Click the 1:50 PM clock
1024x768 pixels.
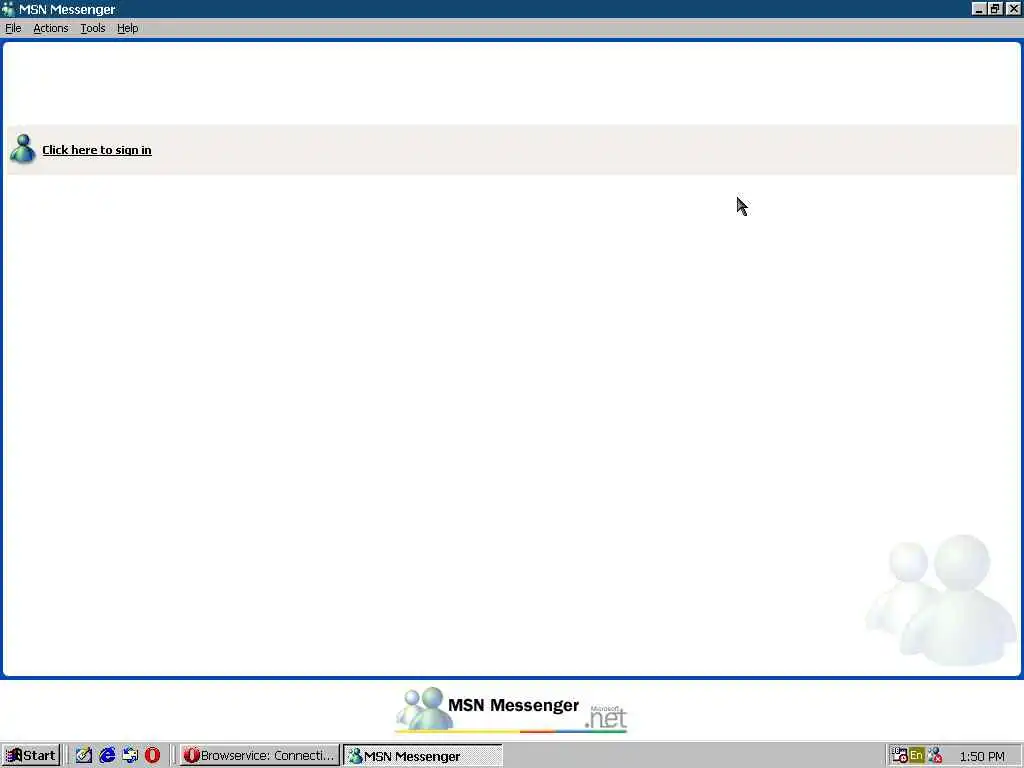pos(982,756)
